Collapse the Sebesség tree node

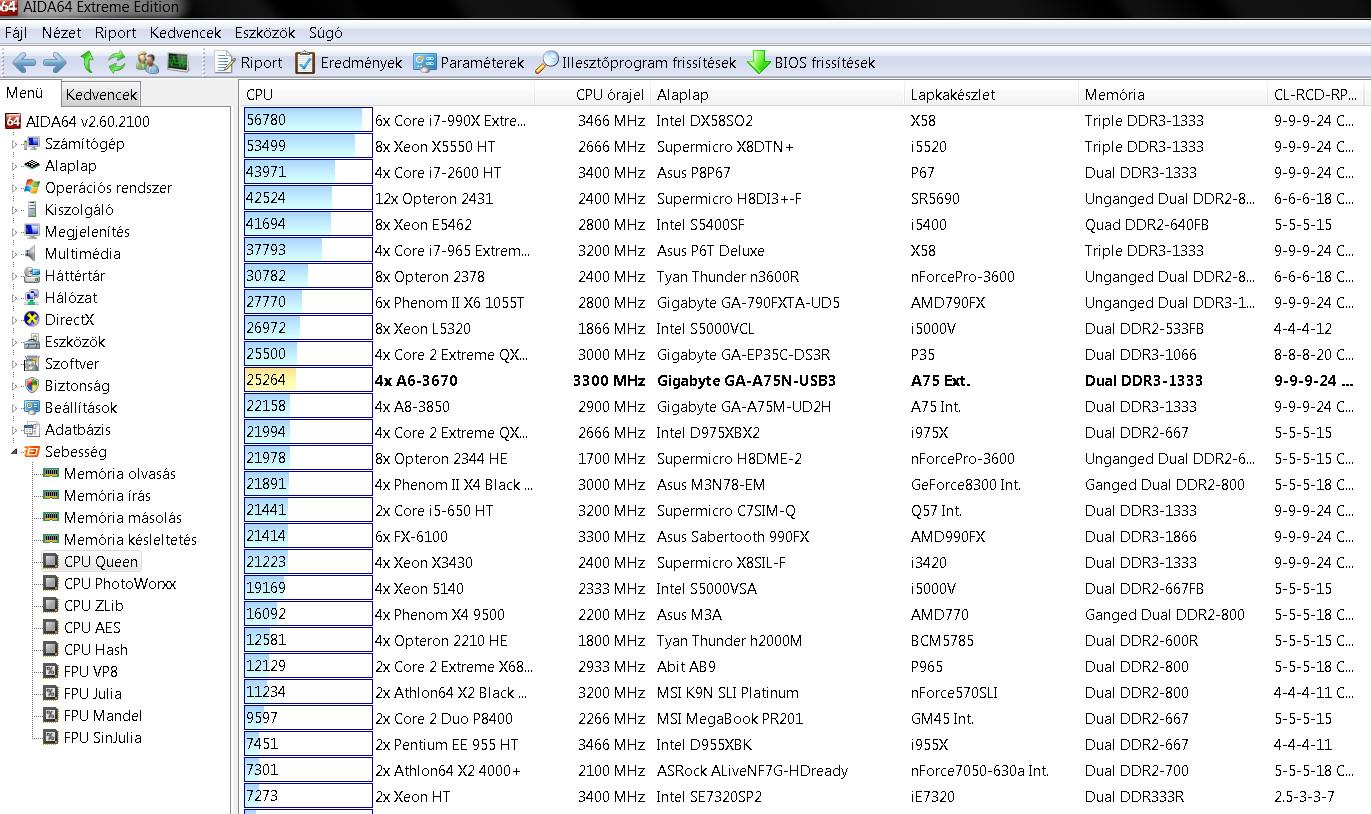[15, 452]
